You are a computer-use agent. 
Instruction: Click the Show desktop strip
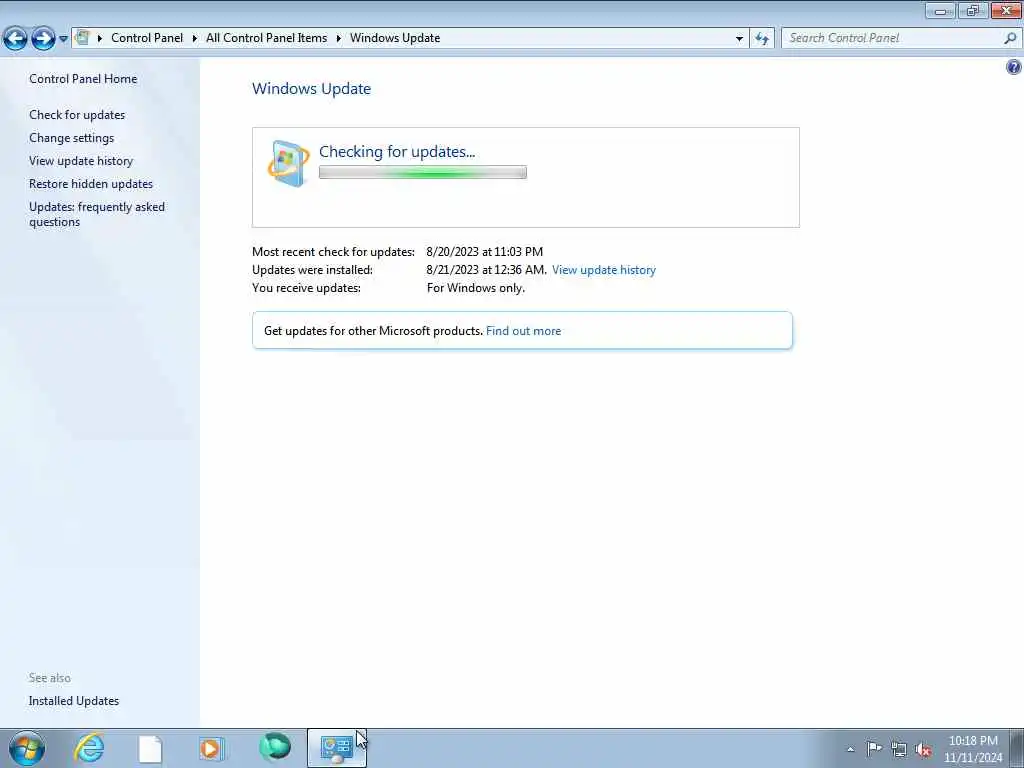pos(1017,748)
